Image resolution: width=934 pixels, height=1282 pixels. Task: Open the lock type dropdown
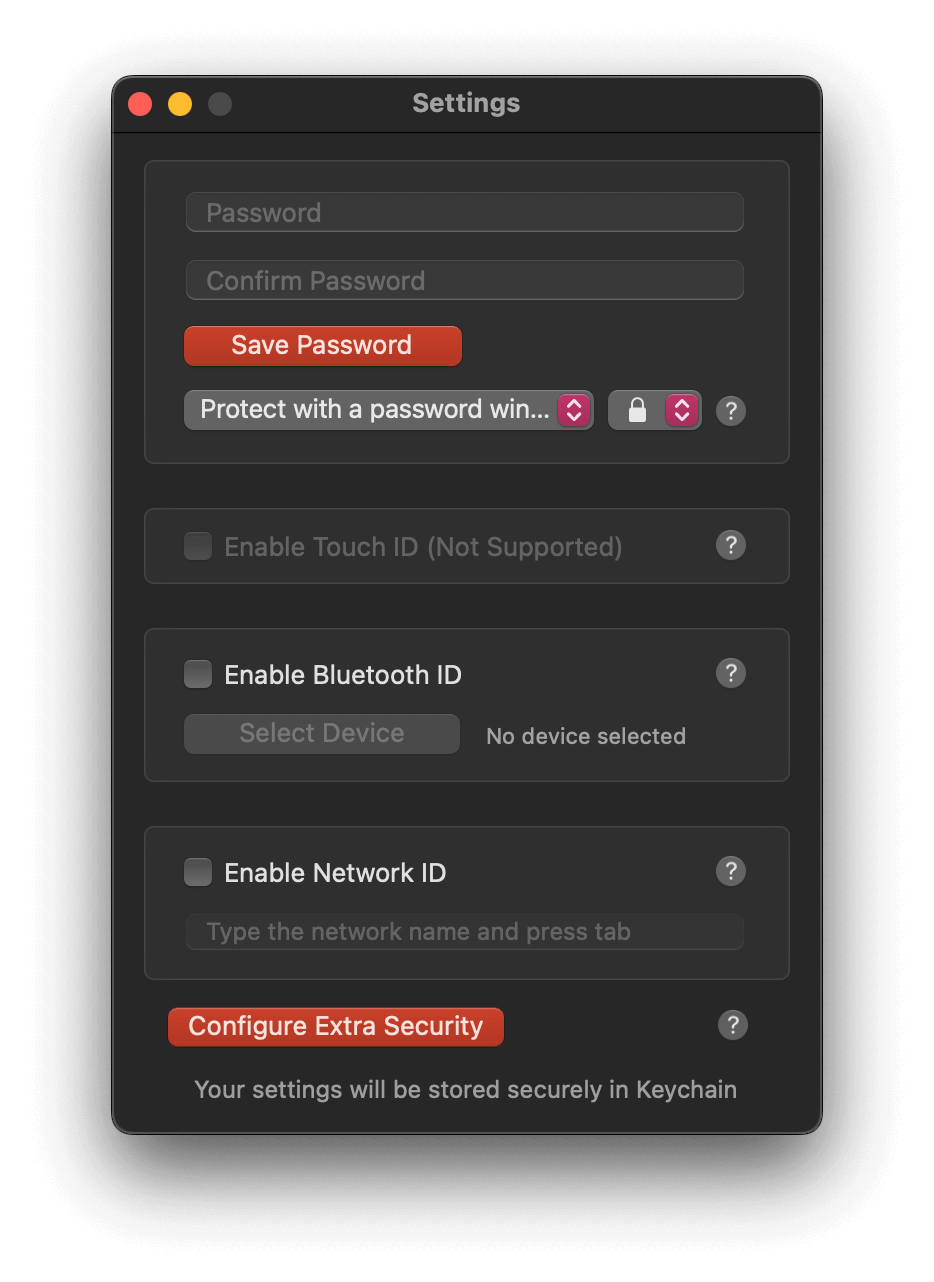click(x=654, y=410)
